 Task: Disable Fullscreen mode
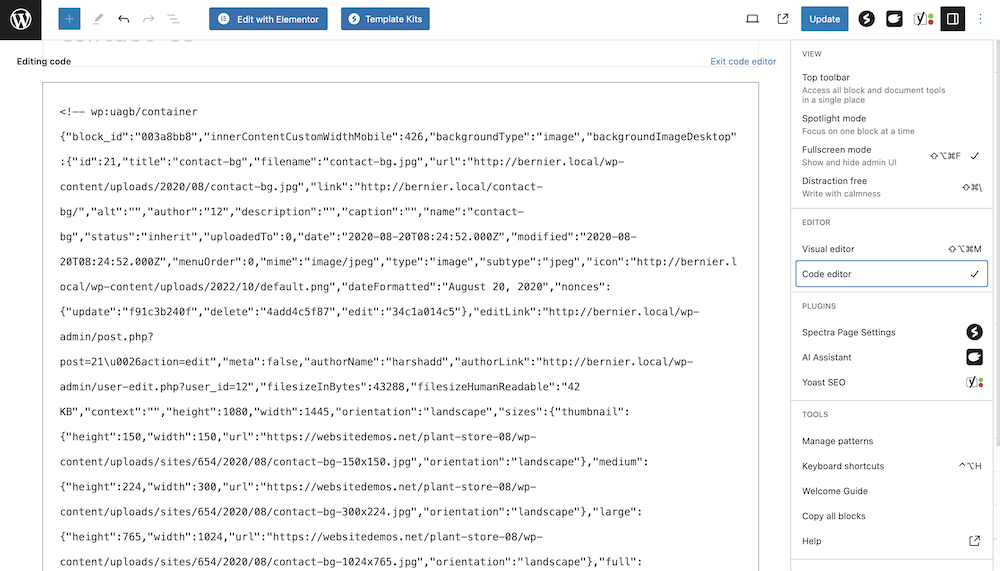(x=892, y=156)
